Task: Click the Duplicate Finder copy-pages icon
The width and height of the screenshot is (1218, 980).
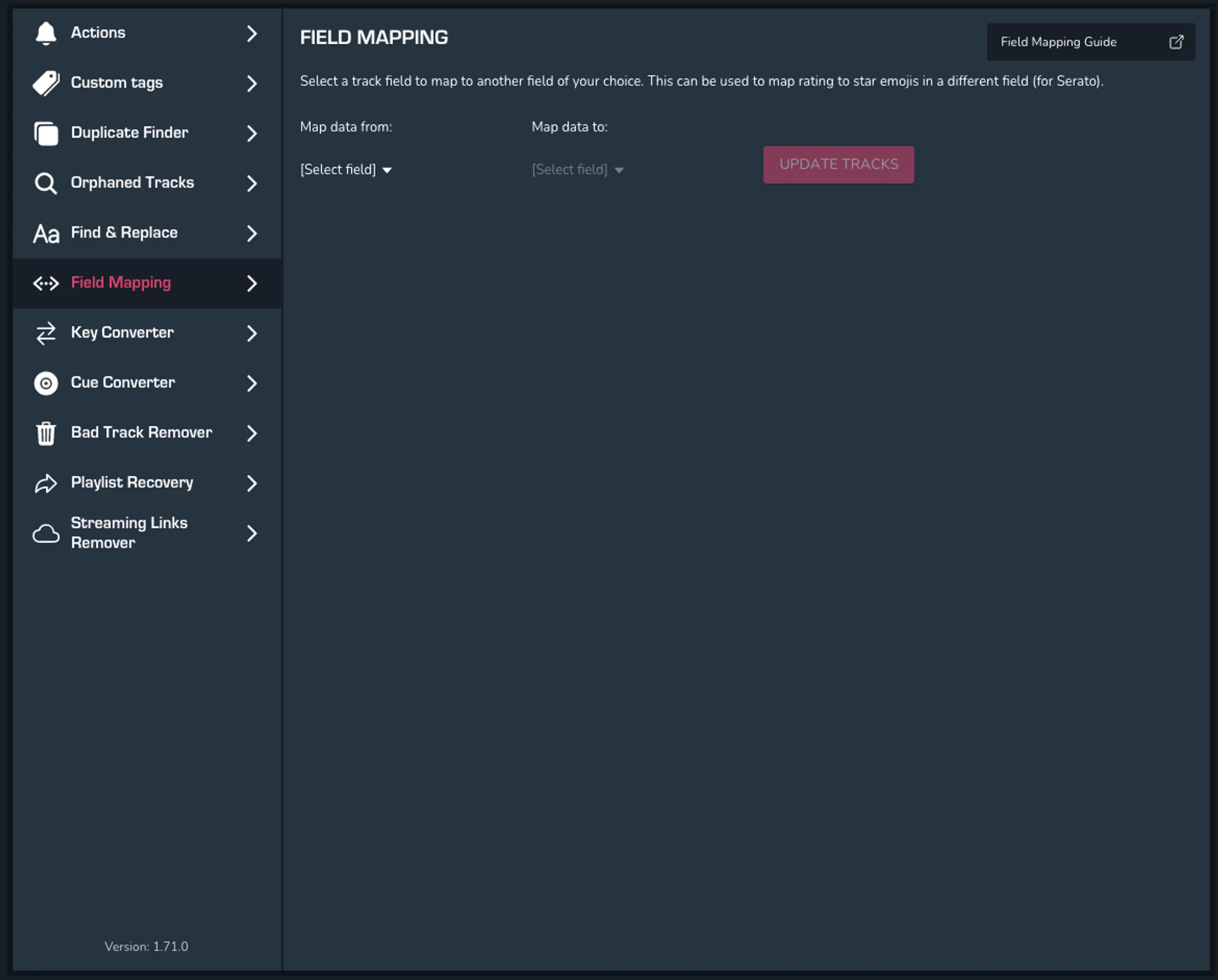Action: (x=46, y=133)
